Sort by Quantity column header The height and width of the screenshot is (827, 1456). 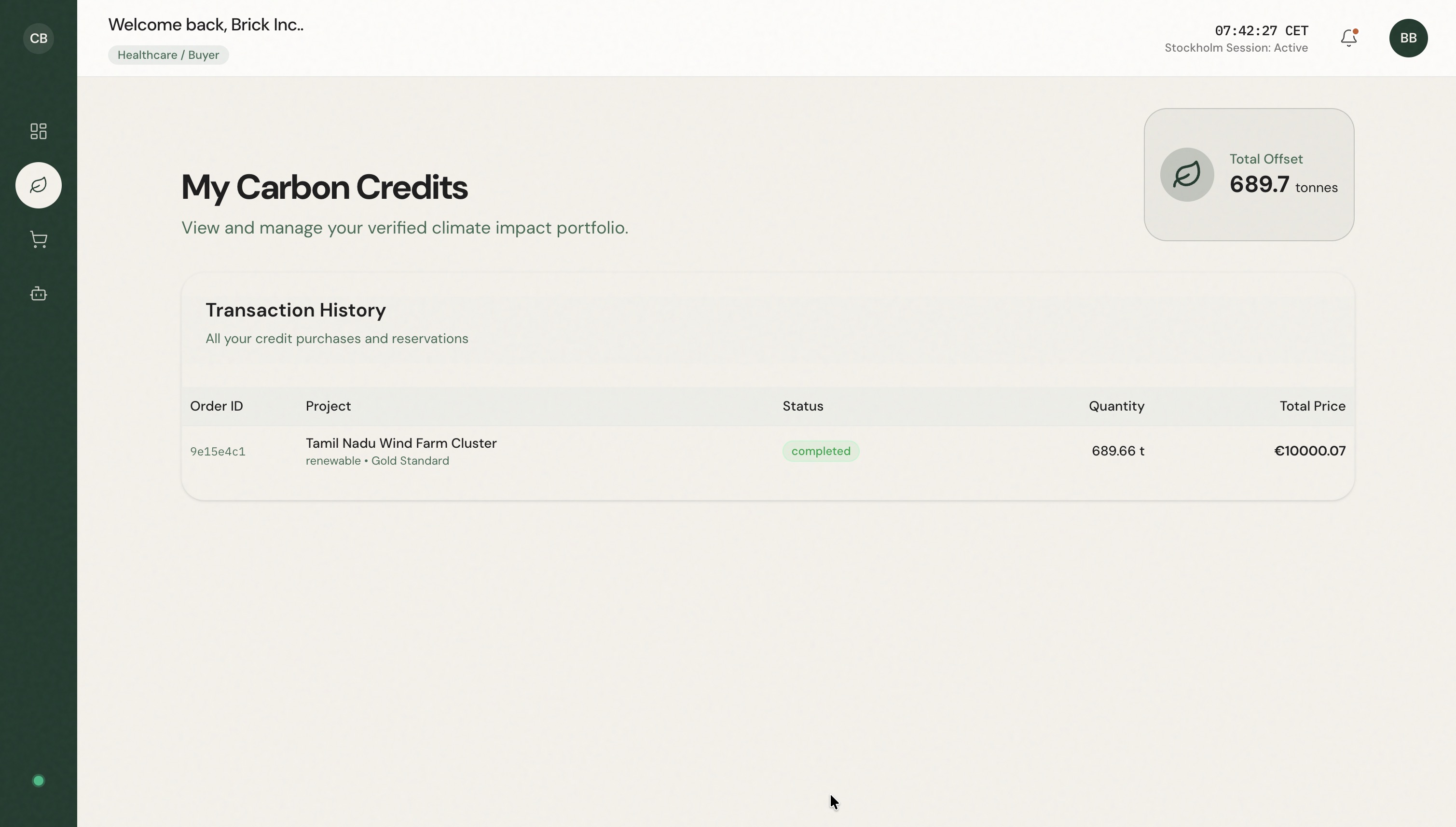[1116, 406]
